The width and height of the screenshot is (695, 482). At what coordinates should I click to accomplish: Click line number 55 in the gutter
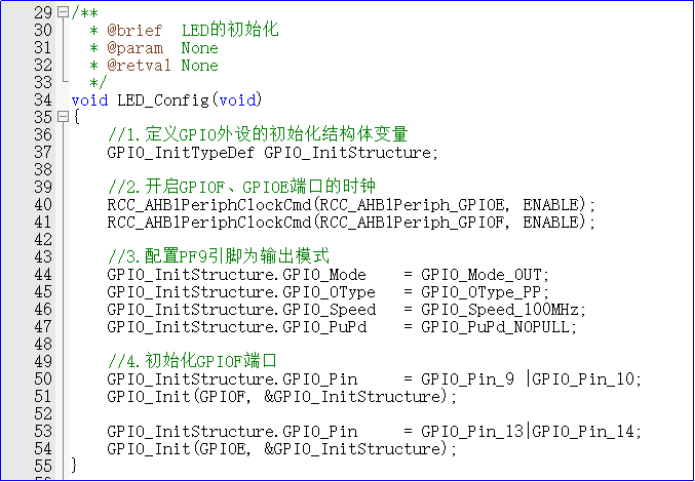point(42,466)
